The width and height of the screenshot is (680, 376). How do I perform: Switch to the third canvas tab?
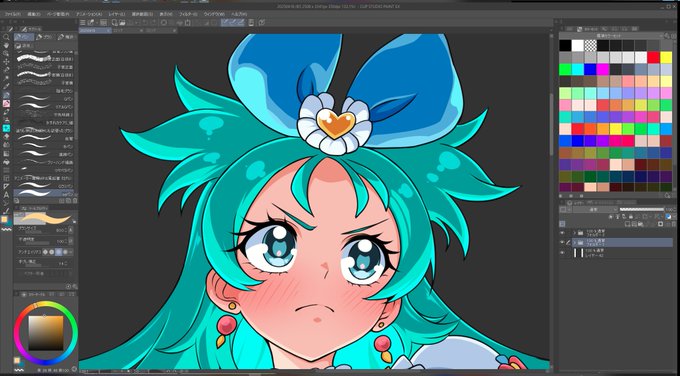pyautogui.click(x=161, y=31)
